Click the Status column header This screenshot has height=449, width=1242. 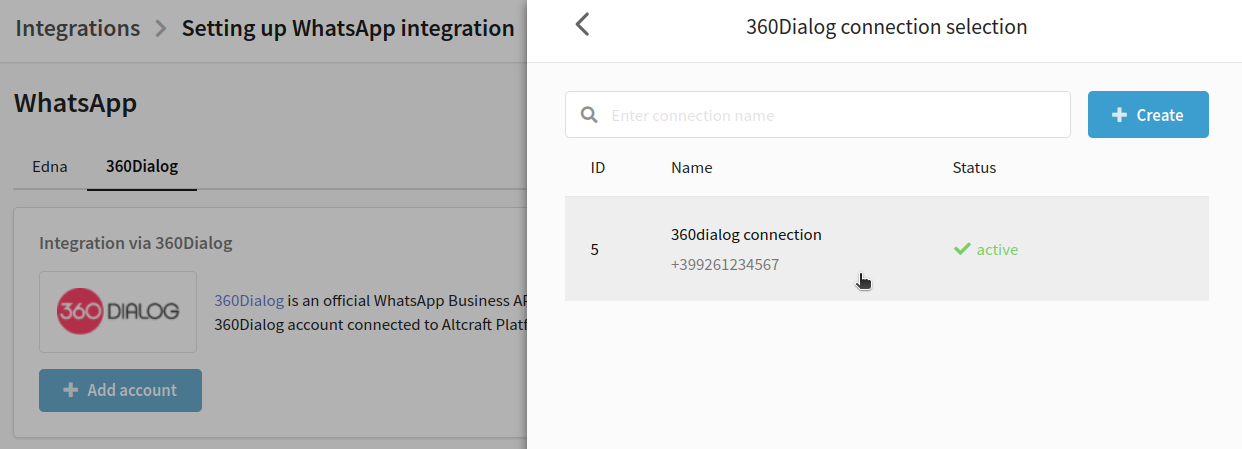(974, 168)
